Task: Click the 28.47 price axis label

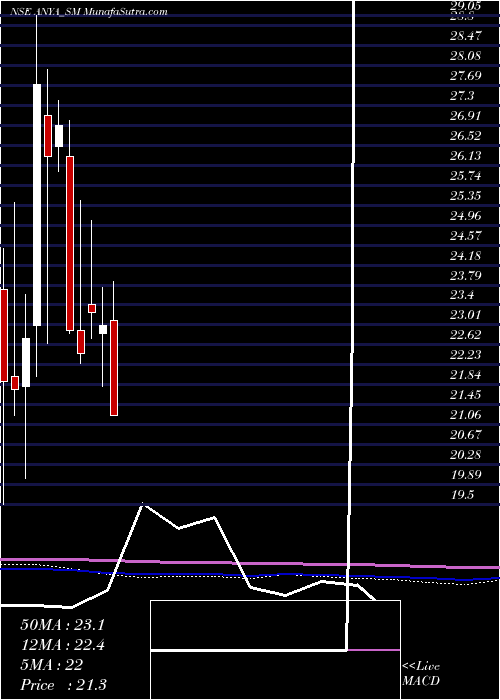Action: (x=465, y=36)
